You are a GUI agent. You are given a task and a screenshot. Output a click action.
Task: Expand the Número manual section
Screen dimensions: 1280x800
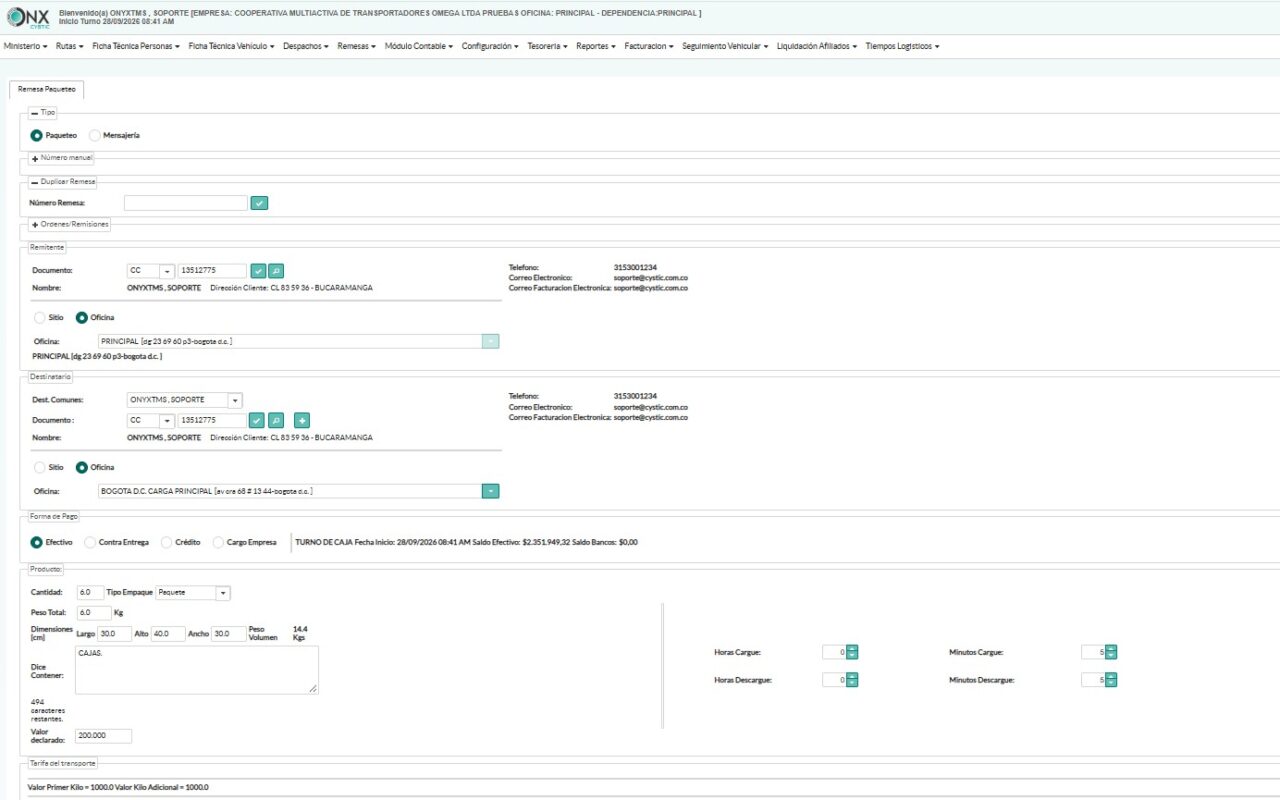point(34,158)
